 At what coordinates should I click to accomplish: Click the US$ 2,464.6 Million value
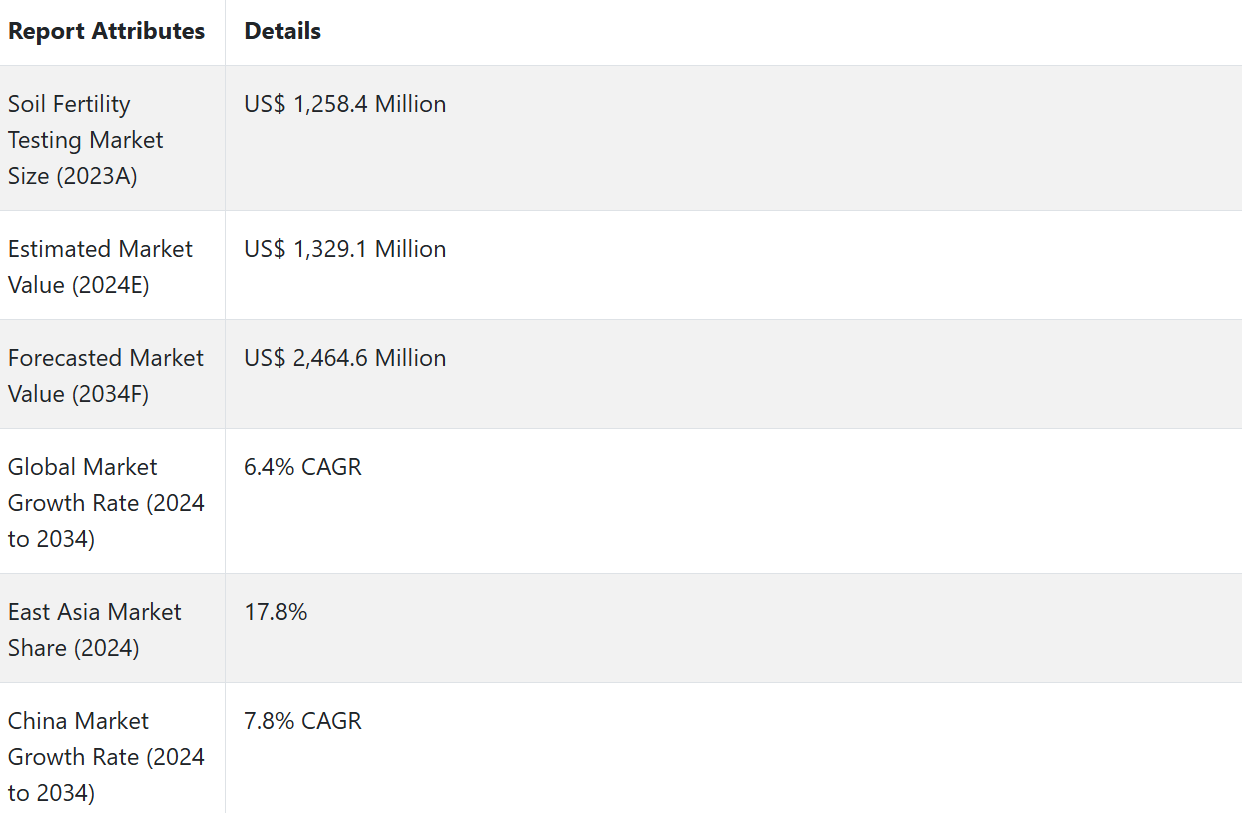(x=345, y=358)
